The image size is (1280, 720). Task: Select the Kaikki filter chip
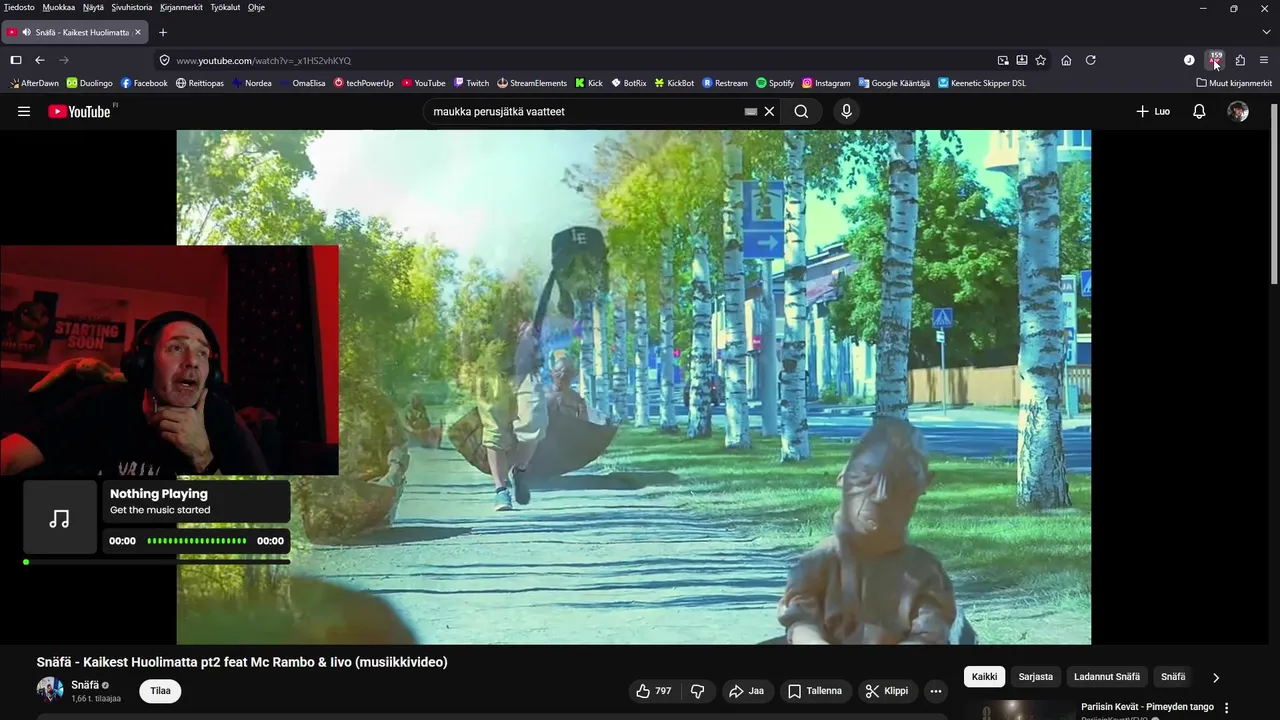point(985,677)
